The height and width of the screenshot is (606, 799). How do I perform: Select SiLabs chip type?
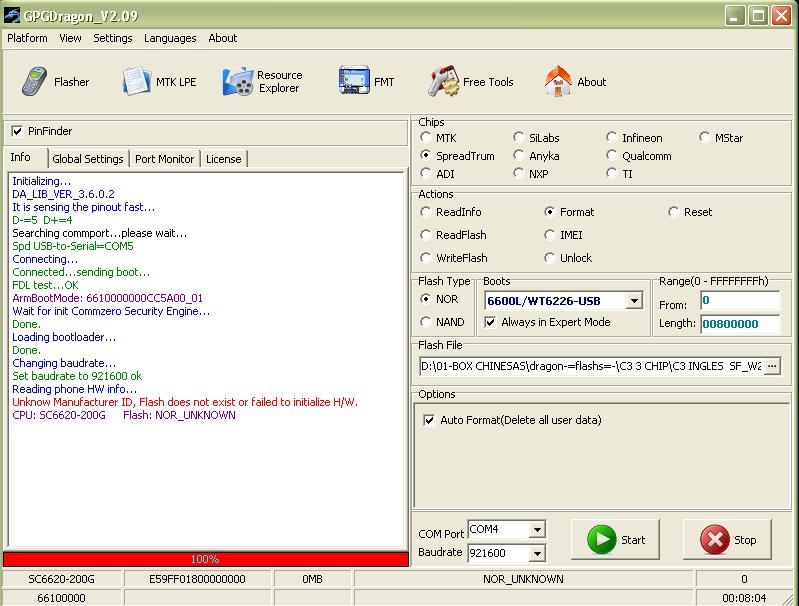click(519, 138)
